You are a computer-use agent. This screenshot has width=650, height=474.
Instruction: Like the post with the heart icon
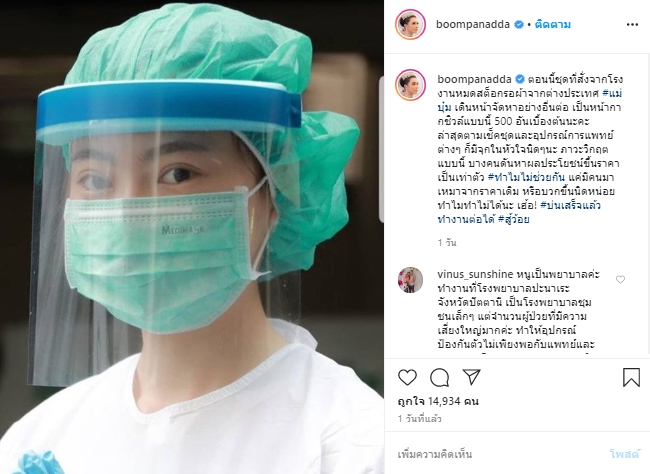tap(407, 377)
